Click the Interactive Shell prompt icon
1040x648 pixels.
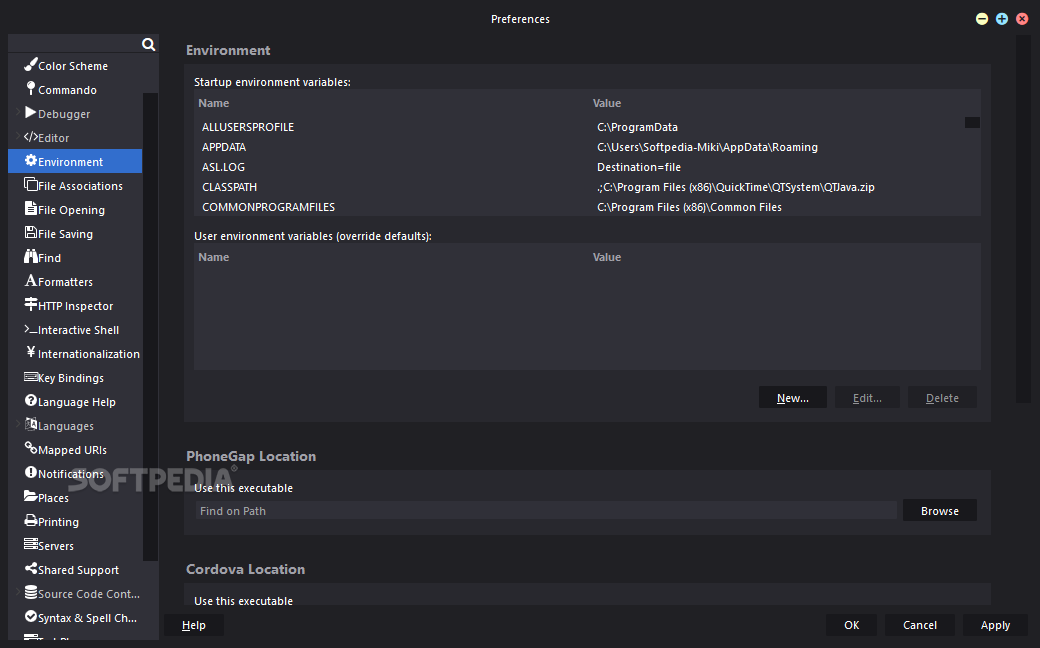point(31,329)
